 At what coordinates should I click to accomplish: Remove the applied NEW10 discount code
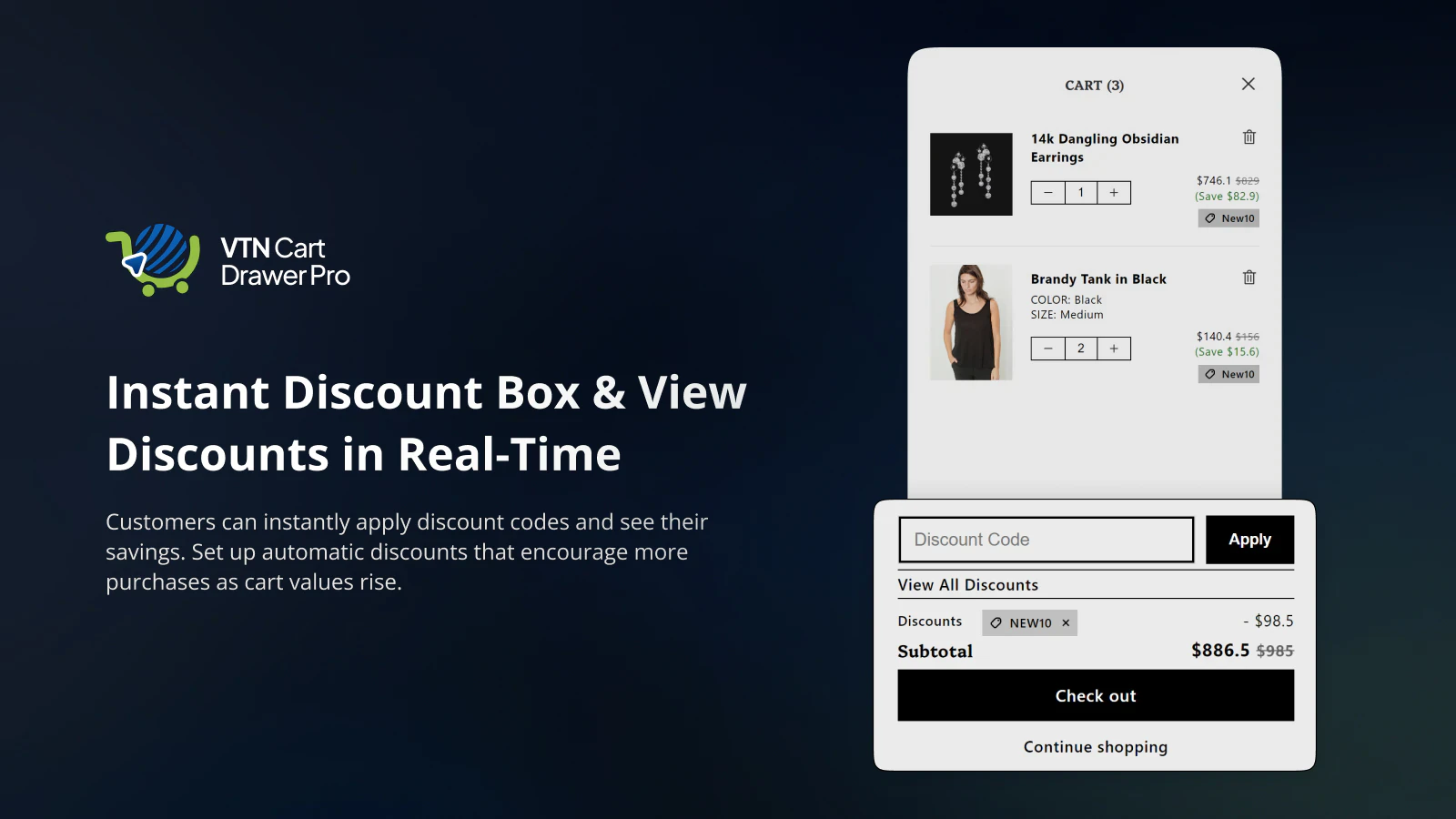pos(1065,622)
